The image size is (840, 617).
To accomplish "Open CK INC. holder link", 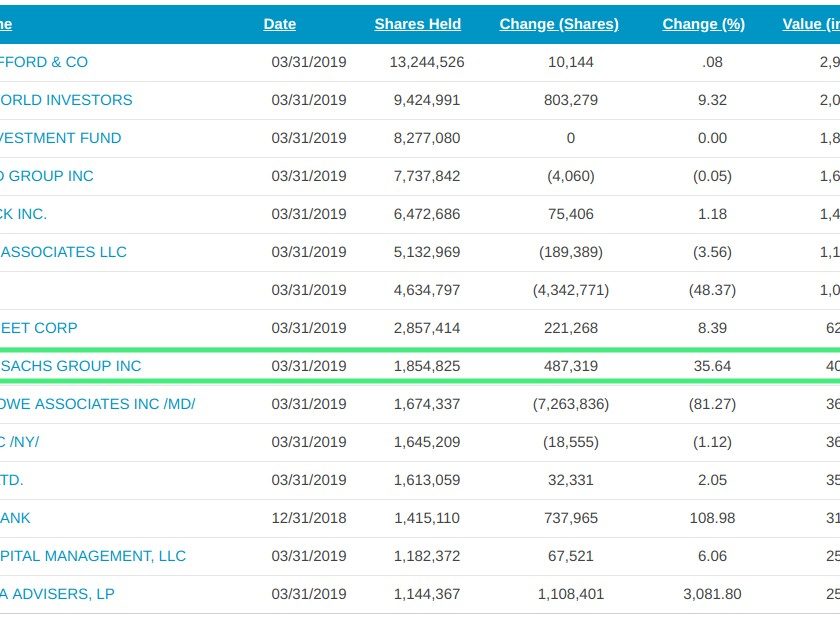I will 24,214.
